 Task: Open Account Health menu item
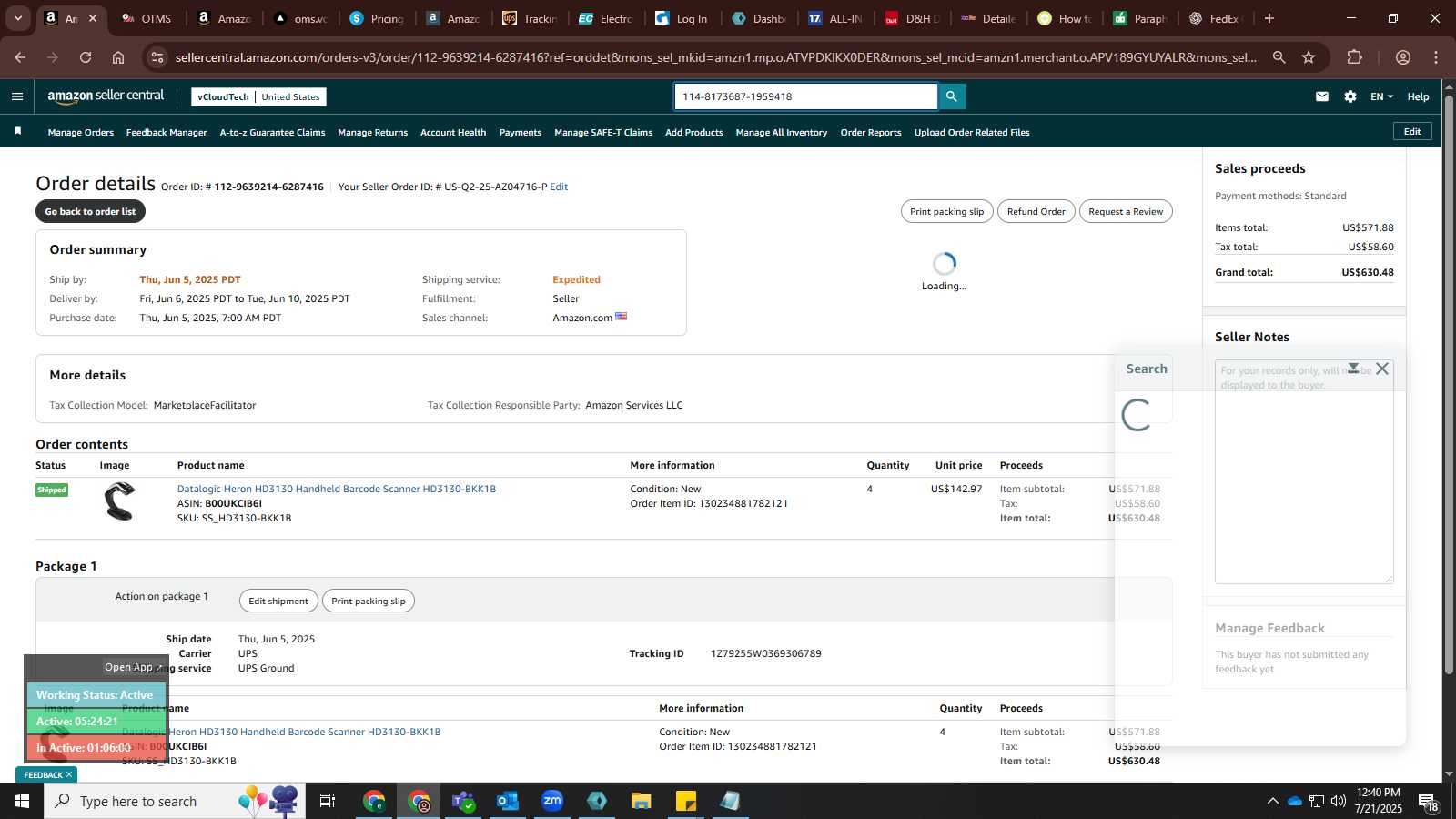click(453, 133)
